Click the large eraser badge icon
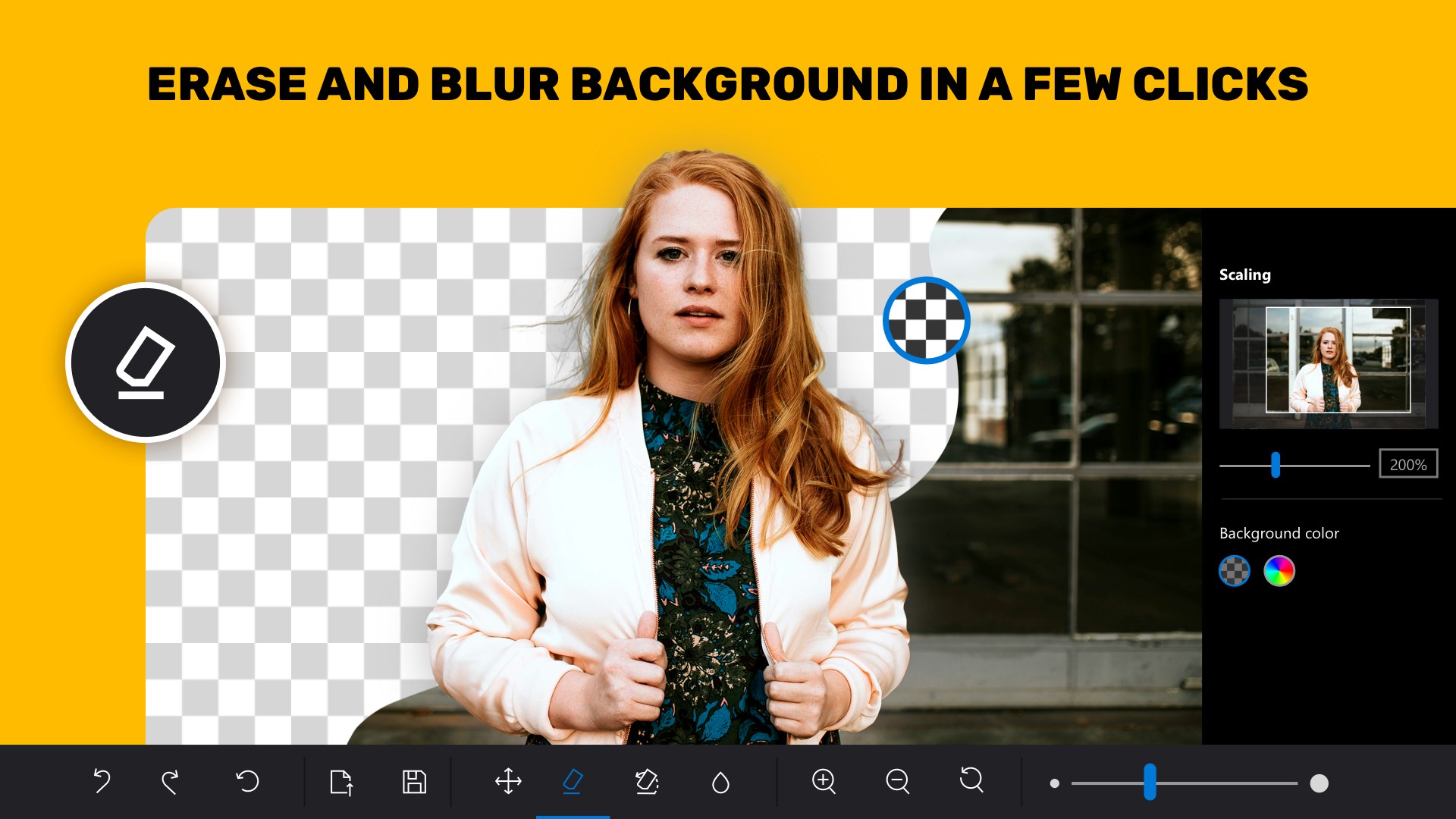Screen dimensions: 1456x819 pyautogui.click(x=144, y=362)
